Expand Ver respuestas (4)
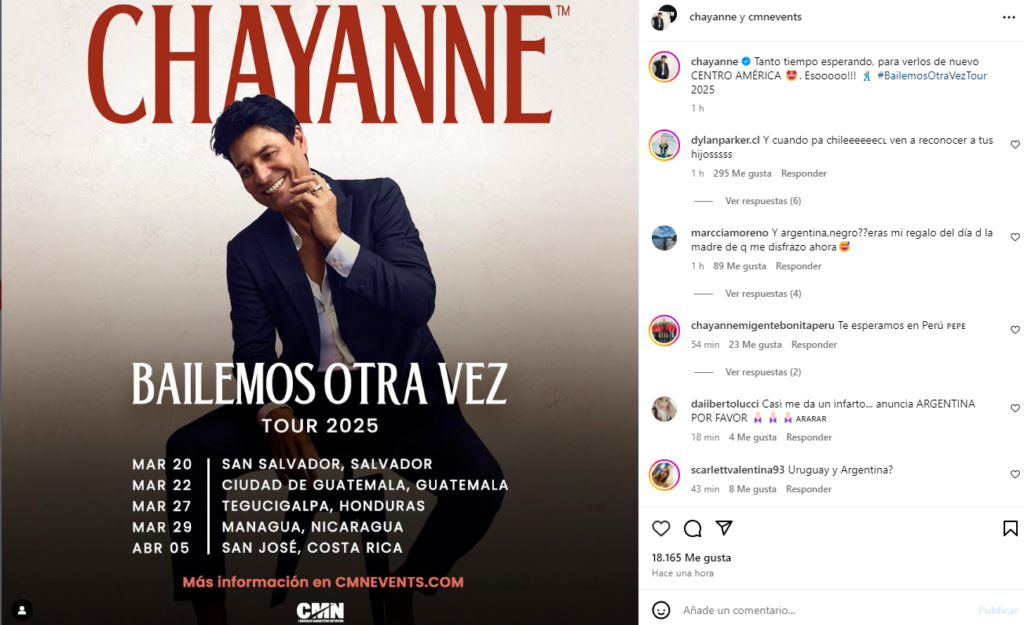This screenshot has width=1024, height=625. tap(763, 293)
